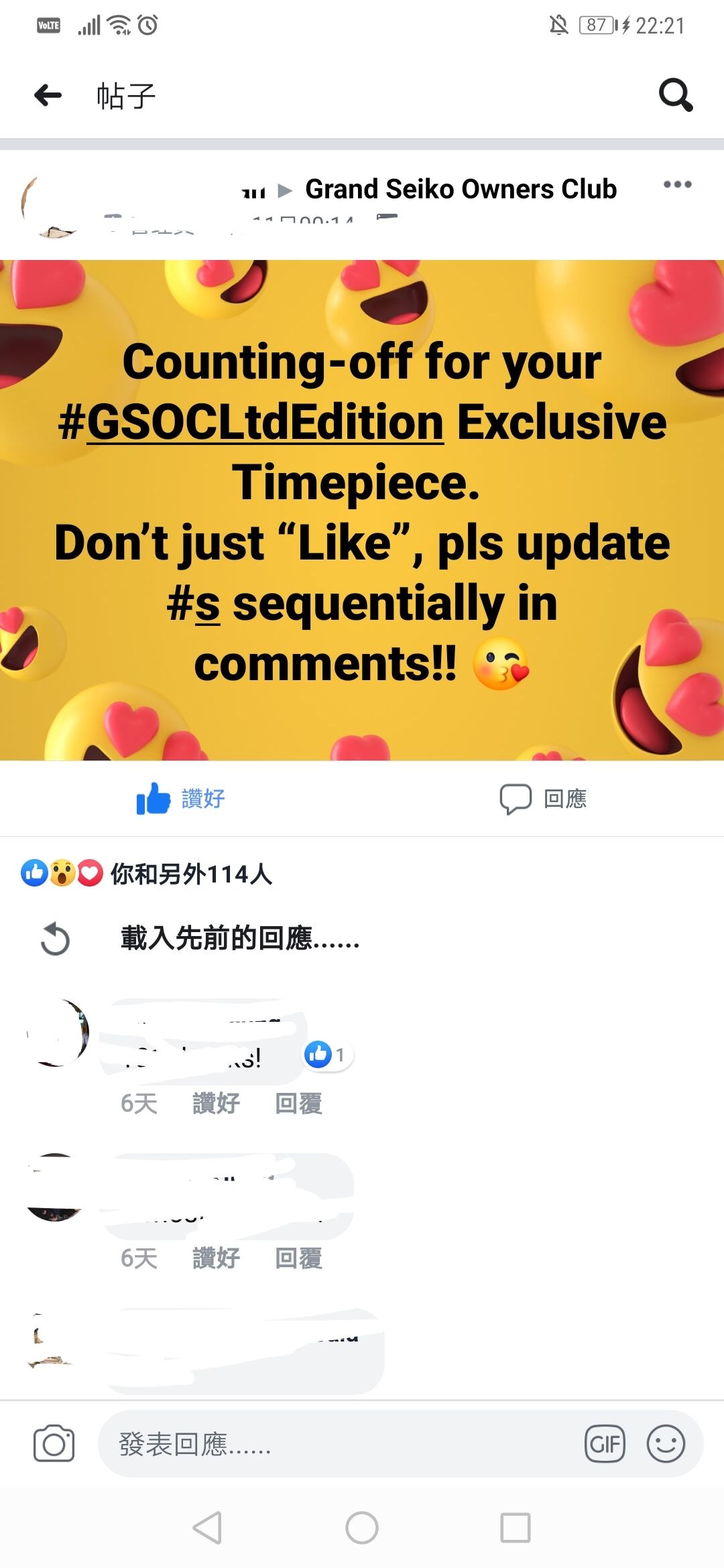Open the thumbs-up count on first comment

[327, 1055]
